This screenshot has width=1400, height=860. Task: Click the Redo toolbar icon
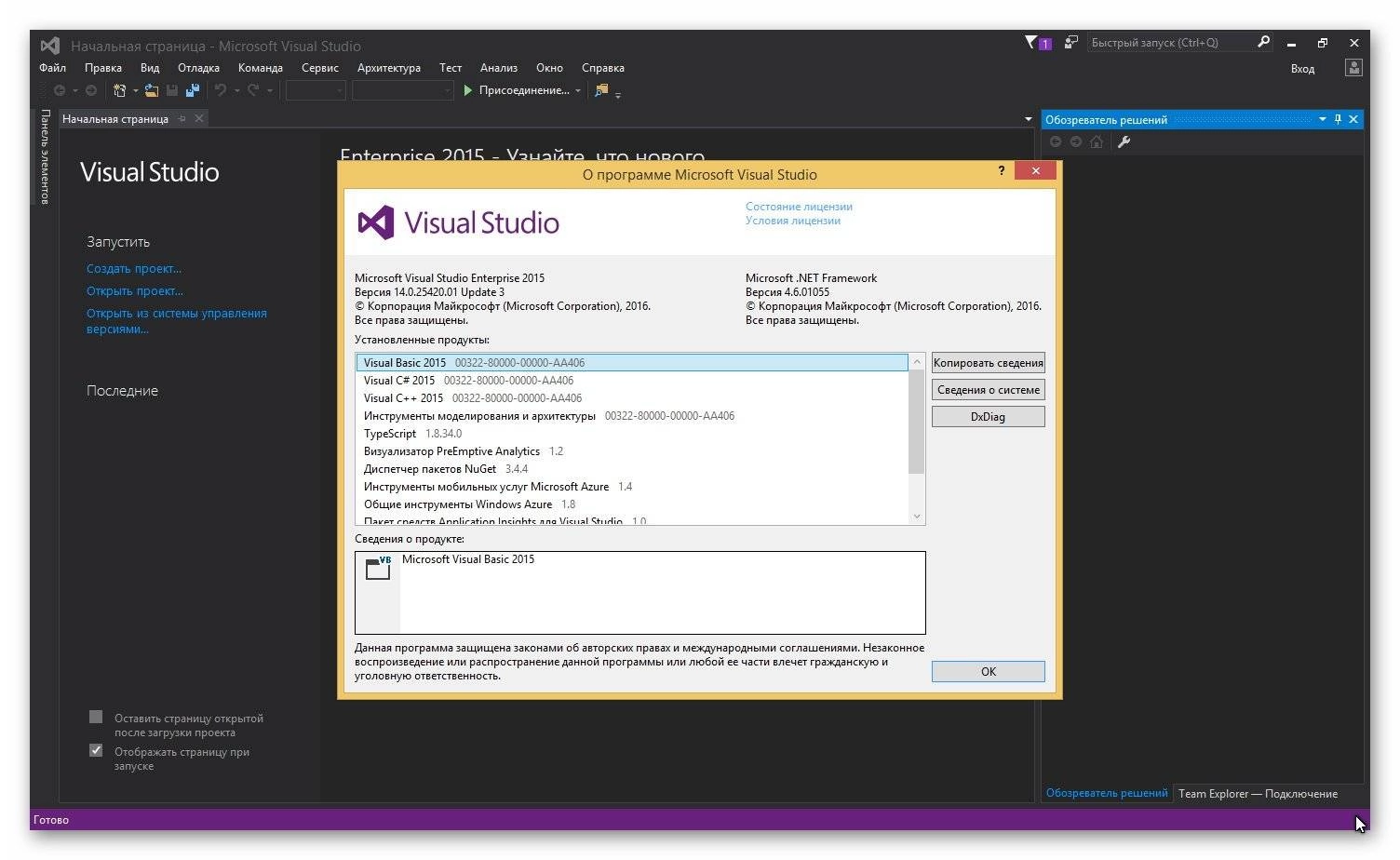click(253, 90)
